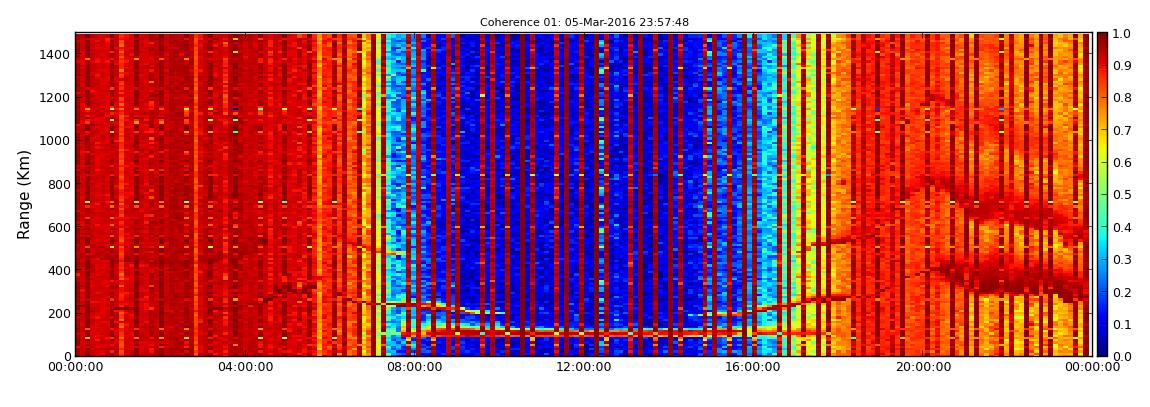
Task: Click the plot title "Coherence 01: 05-Mar-2016 23:57:48"
Action: (x=585, y=23)
